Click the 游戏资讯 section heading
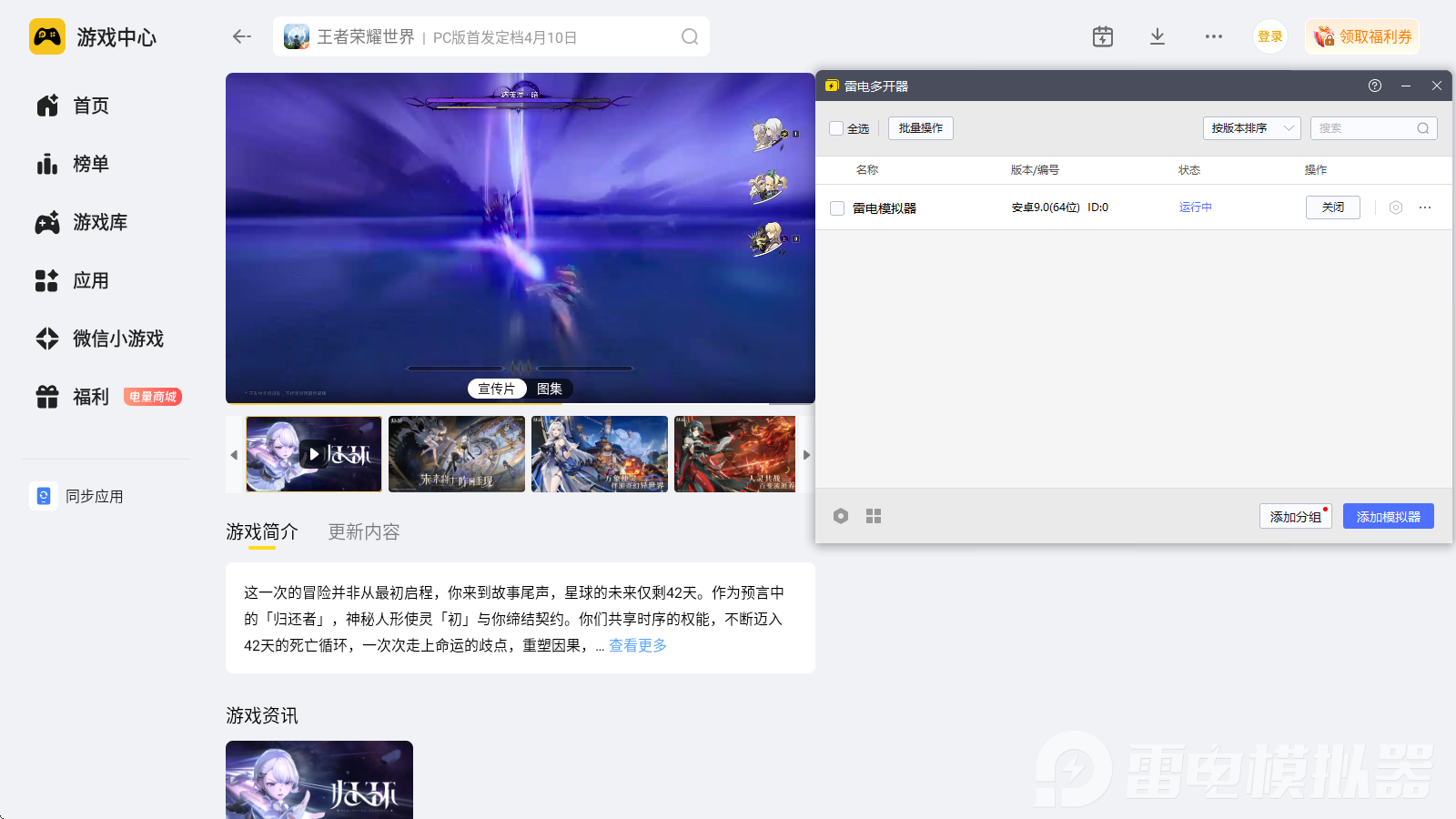The width and height of the screenshot is (1456, 819). pos(262,715)
